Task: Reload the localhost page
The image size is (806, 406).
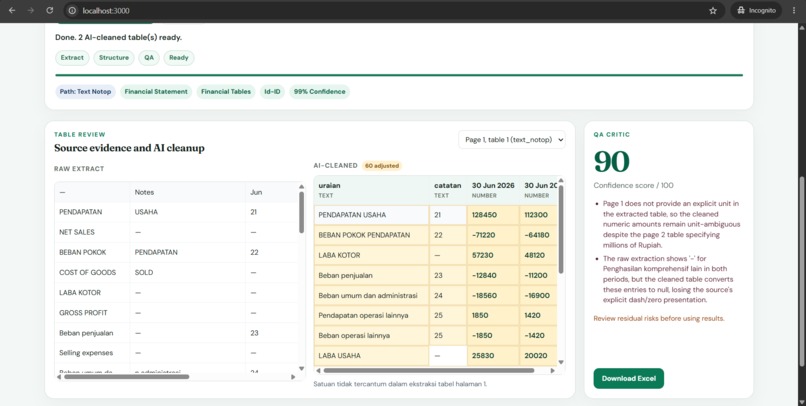Action: (49, 10)
